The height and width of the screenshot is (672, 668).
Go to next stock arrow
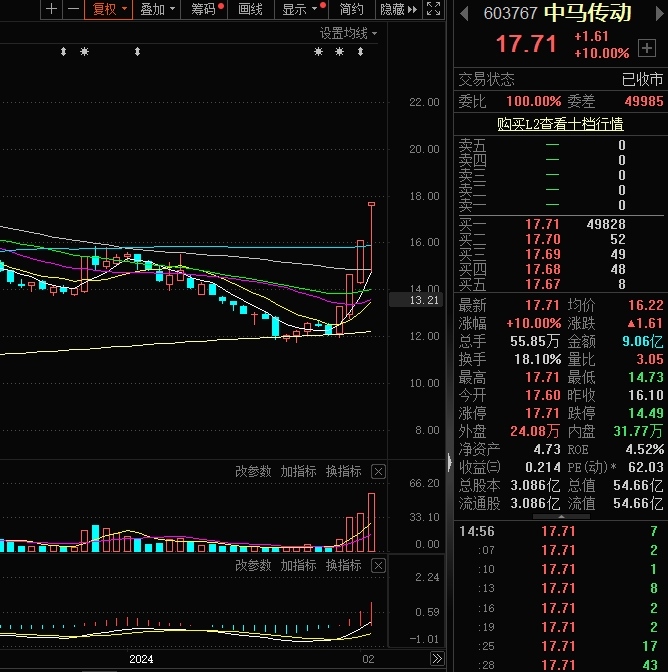[659, 14]
